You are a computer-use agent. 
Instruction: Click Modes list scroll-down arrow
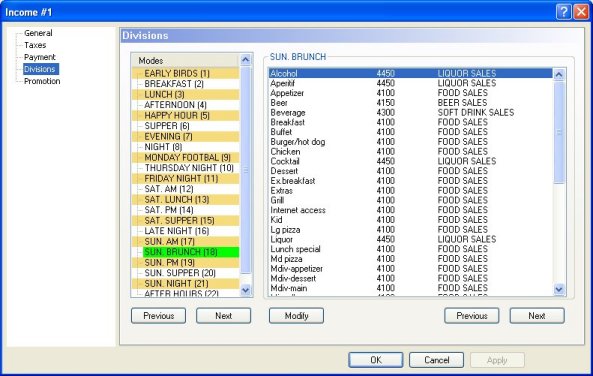[245, 290]
